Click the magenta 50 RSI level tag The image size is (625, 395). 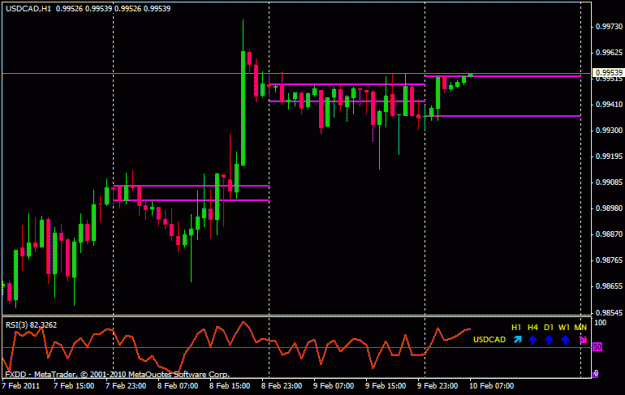click(x=597, y=347)
